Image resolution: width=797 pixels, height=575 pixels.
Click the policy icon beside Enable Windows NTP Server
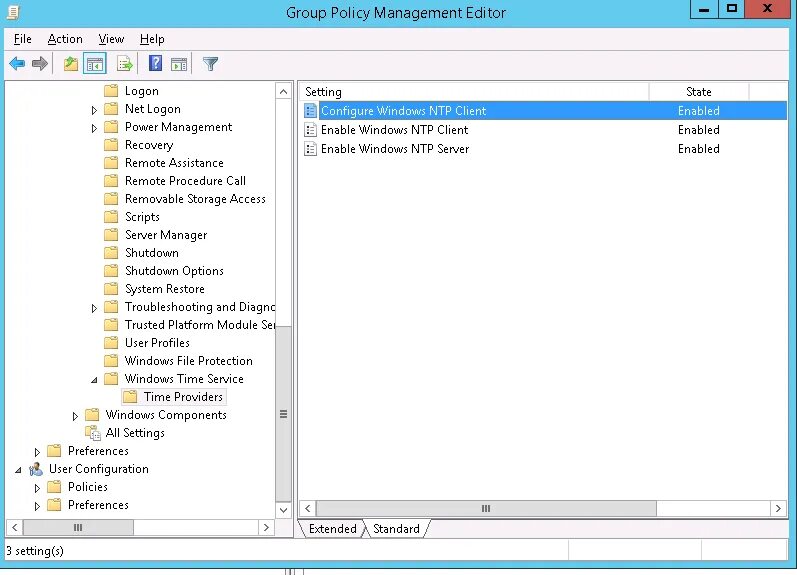tap(310, 148)
